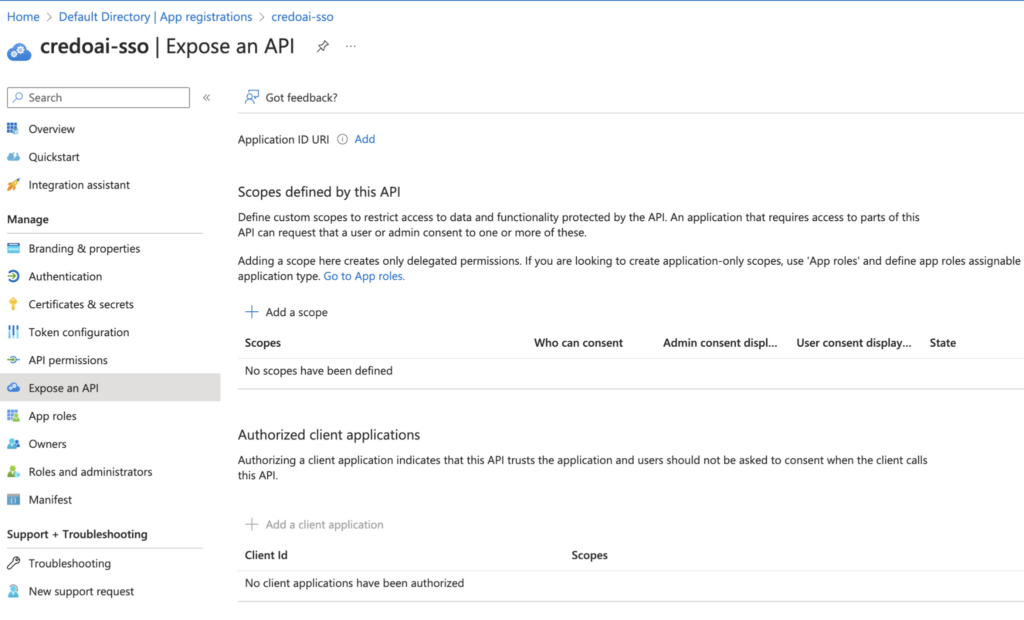Open Default Directory | App registrations breadcrumb

(x=155, y=17)
